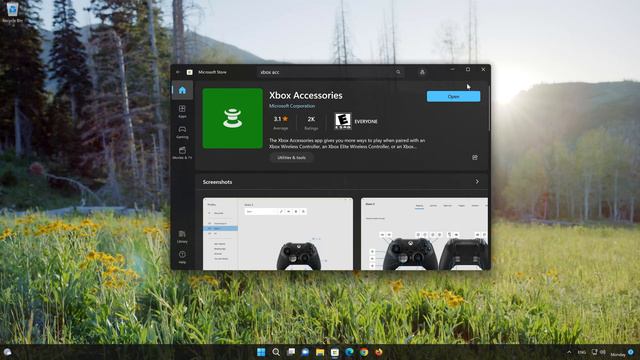Launch Microsoft Edge from the taskbar

(x=349, y=352)
